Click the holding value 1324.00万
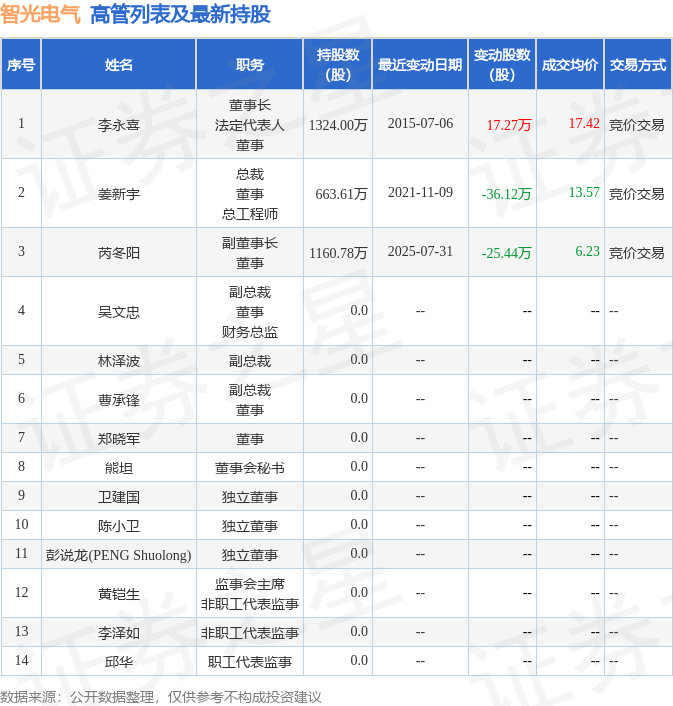Image resolution: width=673 pixels, height=706 pixels. pos(338,125)
